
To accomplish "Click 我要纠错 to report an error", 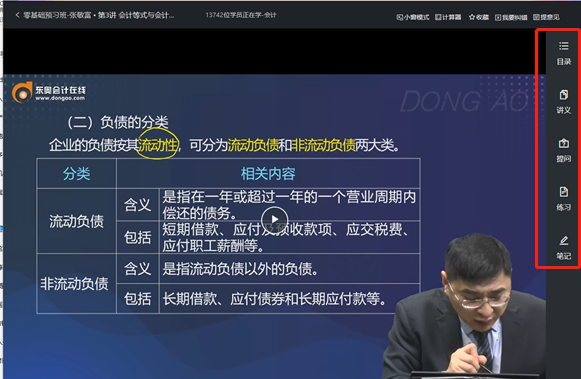I will pos(511,17).
